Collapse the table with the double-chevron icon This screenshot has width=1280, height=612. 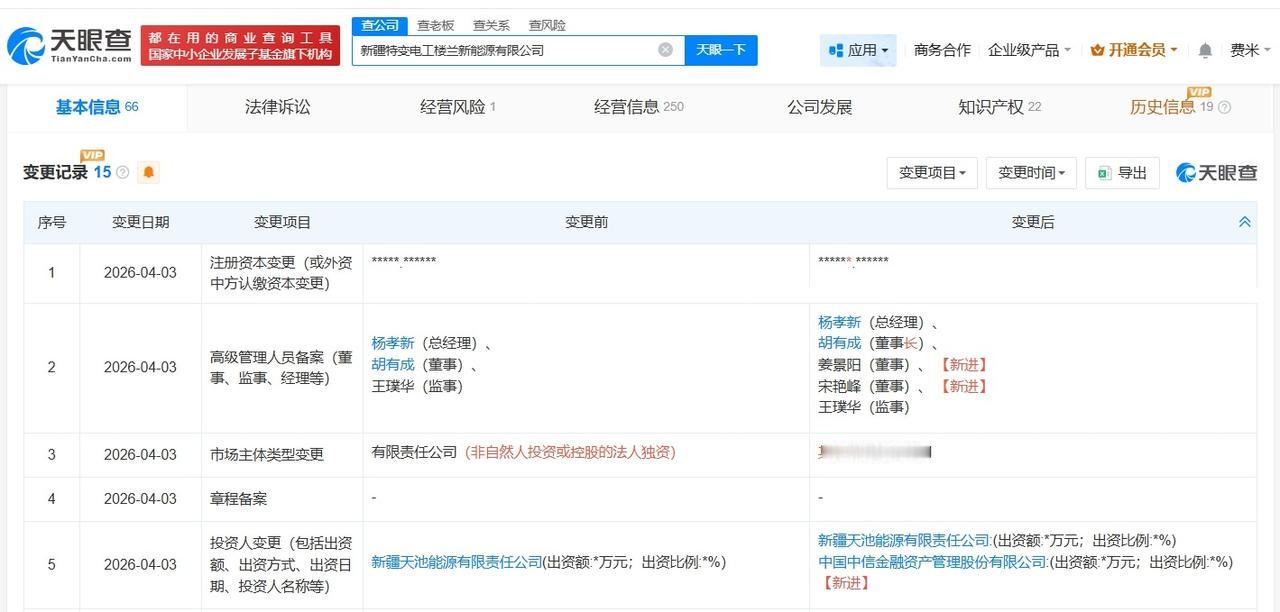click(x=1244, y=221)
